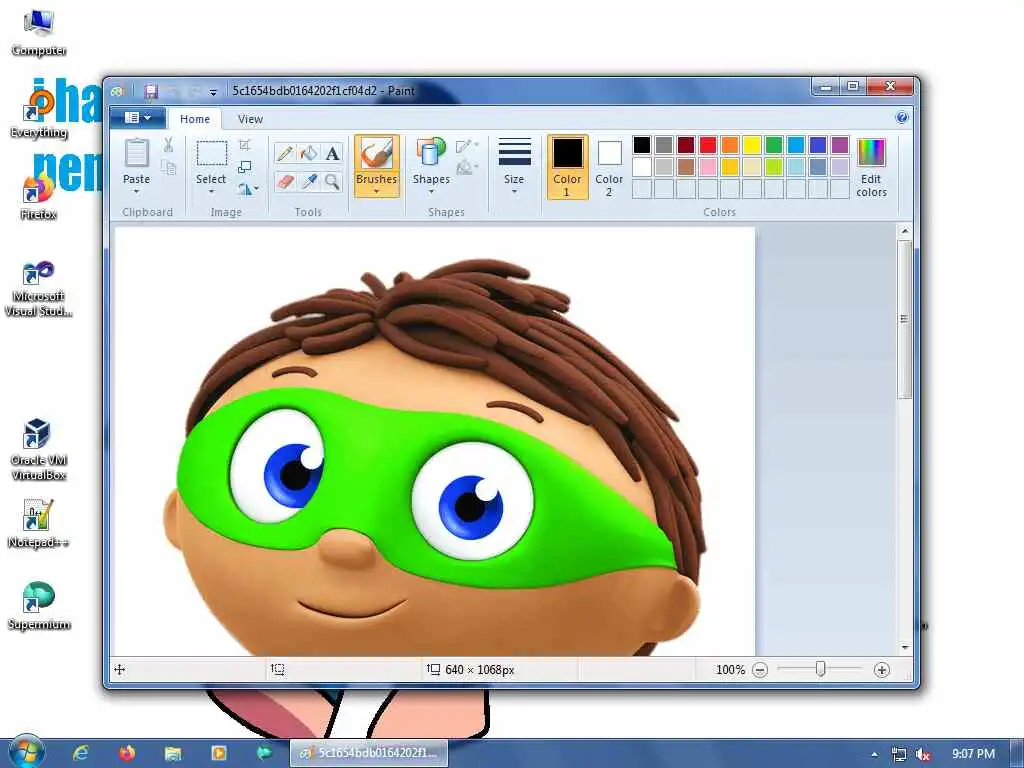Screen dimensions: 1024x768
Task: Open Edit colors dialog
Action: pos(871,167)
